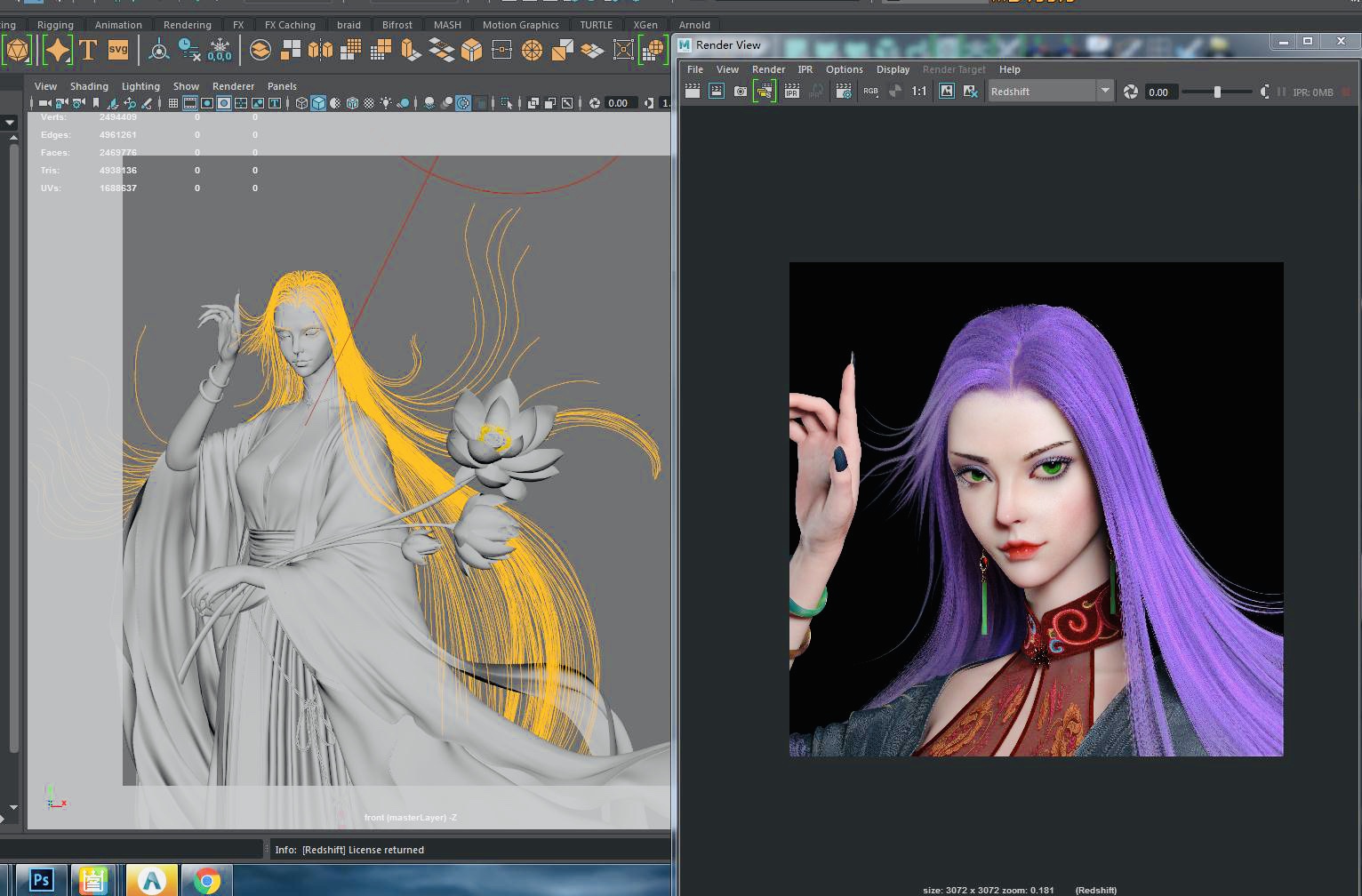Image resolution: width=1362 pixels, height=896 pixels.
Task: Click the camera bookmark icon
Action: pyautogui.click(x=96, y=103)
